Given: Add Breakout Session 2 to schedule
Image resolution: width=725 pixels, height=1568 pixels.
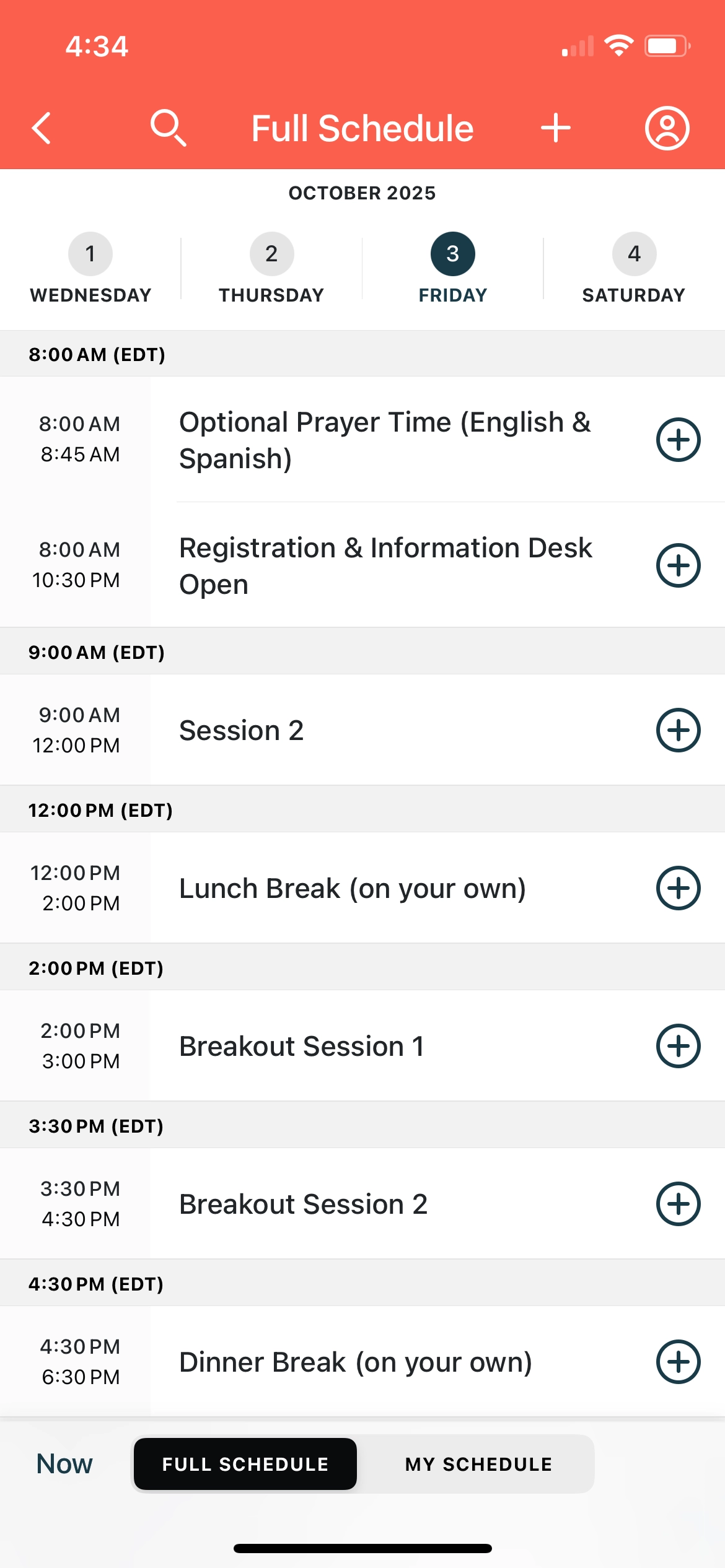Looking at the screenshot, I should (x=679, y=1204).
